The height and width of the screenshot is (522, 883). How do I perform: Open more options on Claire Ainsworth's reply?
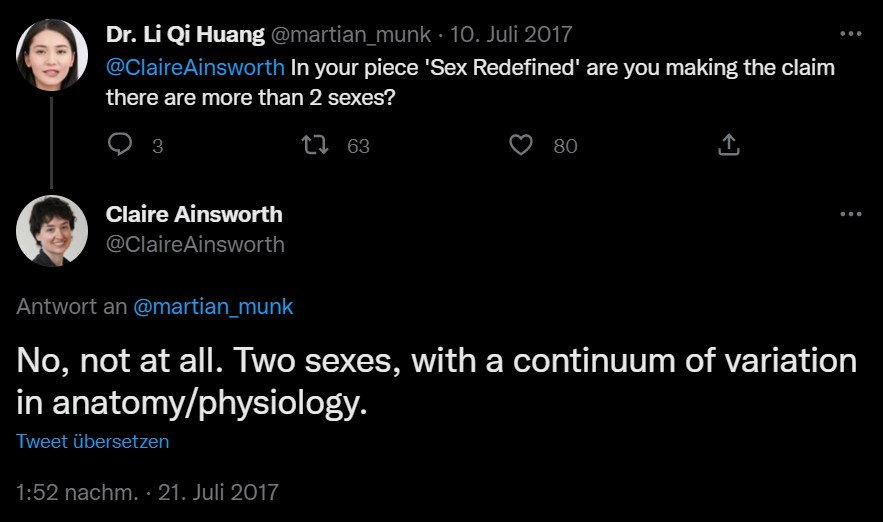click(x=850, y=214)
